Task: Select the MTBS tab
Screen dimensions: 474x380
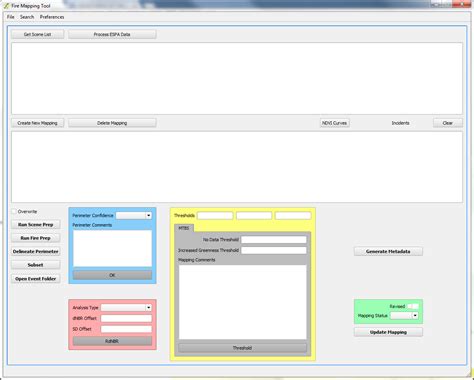Action: point(184,228)
